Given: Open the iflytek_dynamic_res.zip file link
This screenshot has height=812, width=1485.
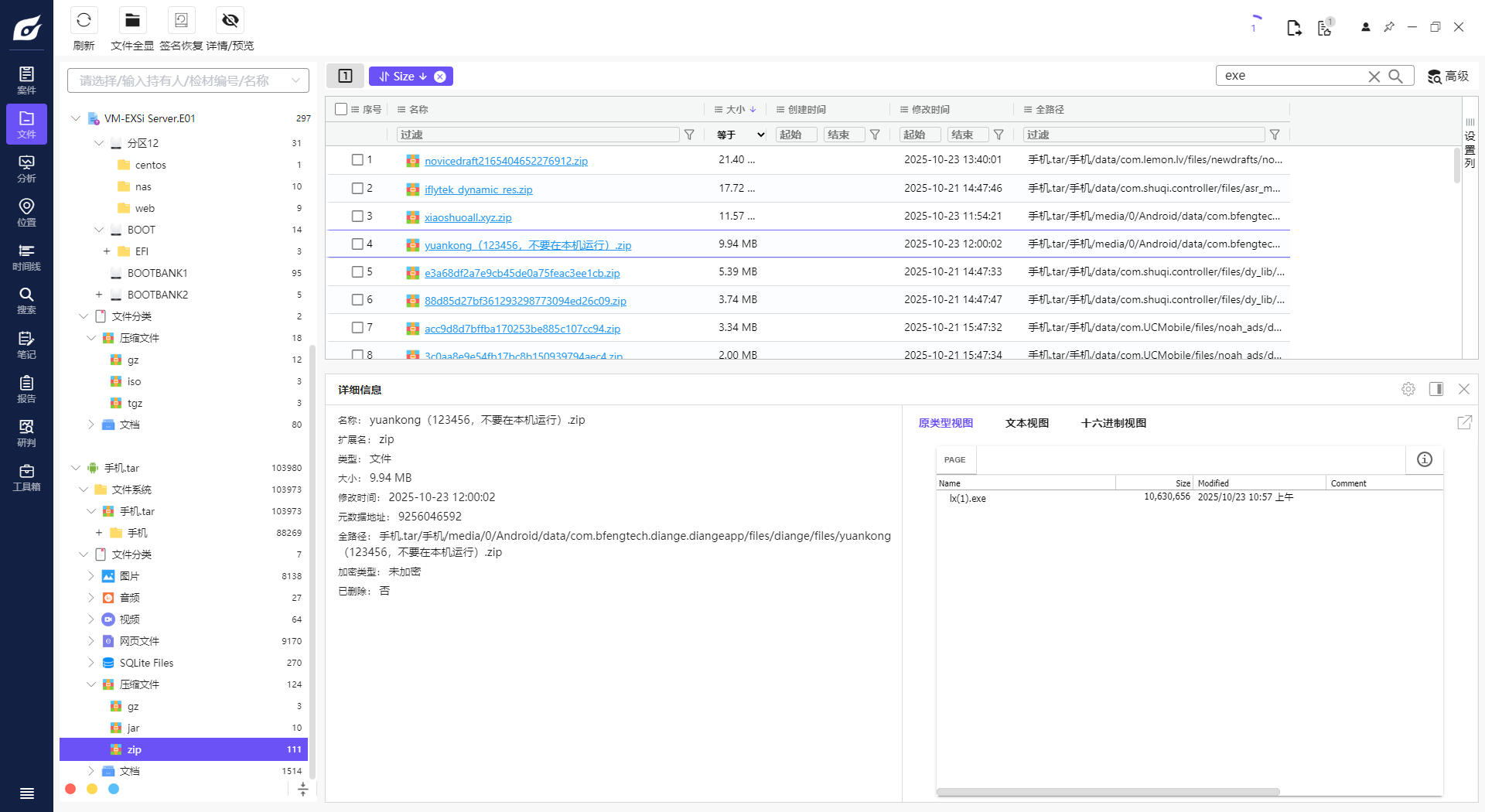Looking at the screenshot, I should (478, 189).
